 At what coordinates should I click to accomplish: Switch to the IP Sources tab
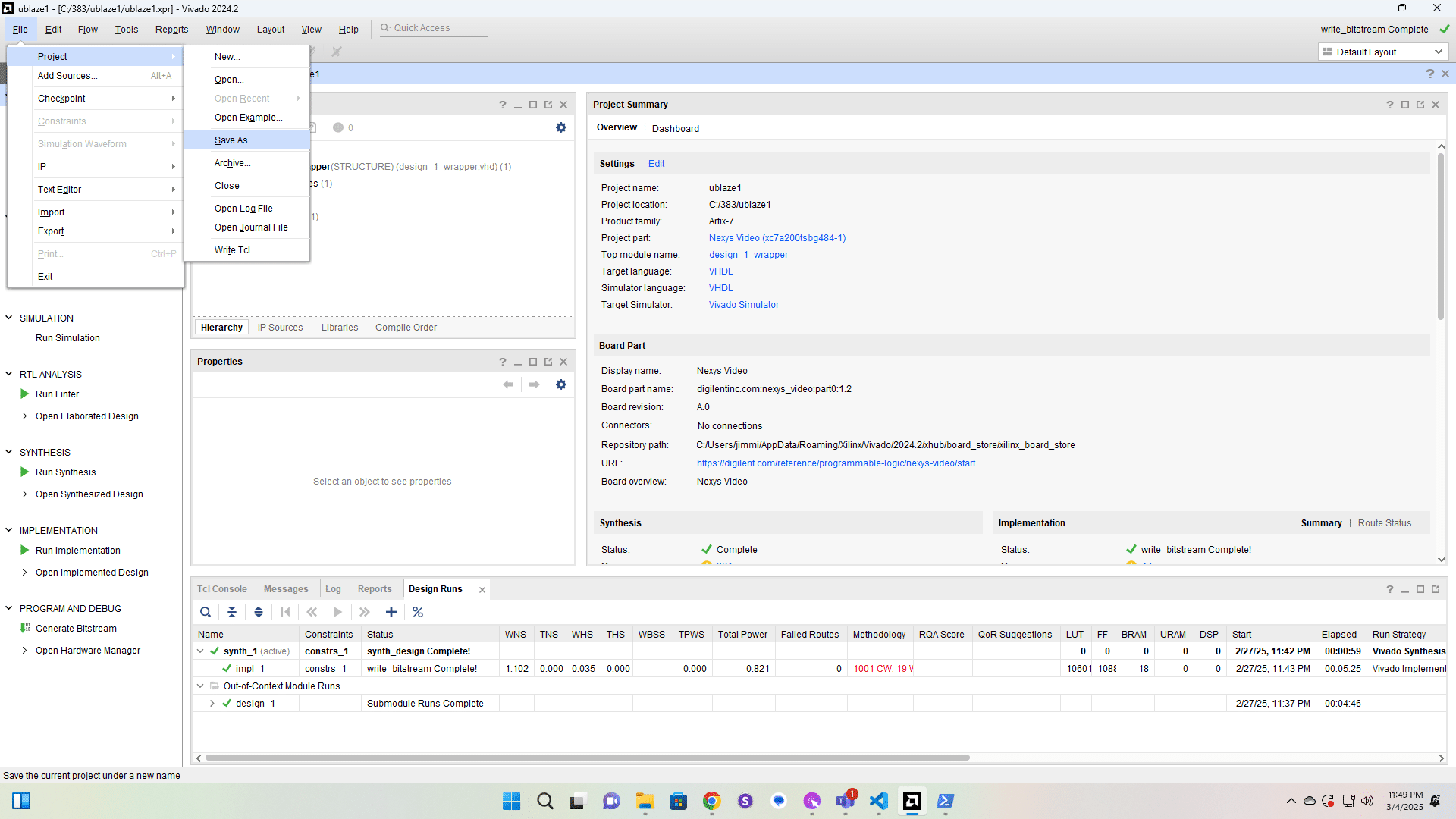pyautogui.click(x=280, y=328)
